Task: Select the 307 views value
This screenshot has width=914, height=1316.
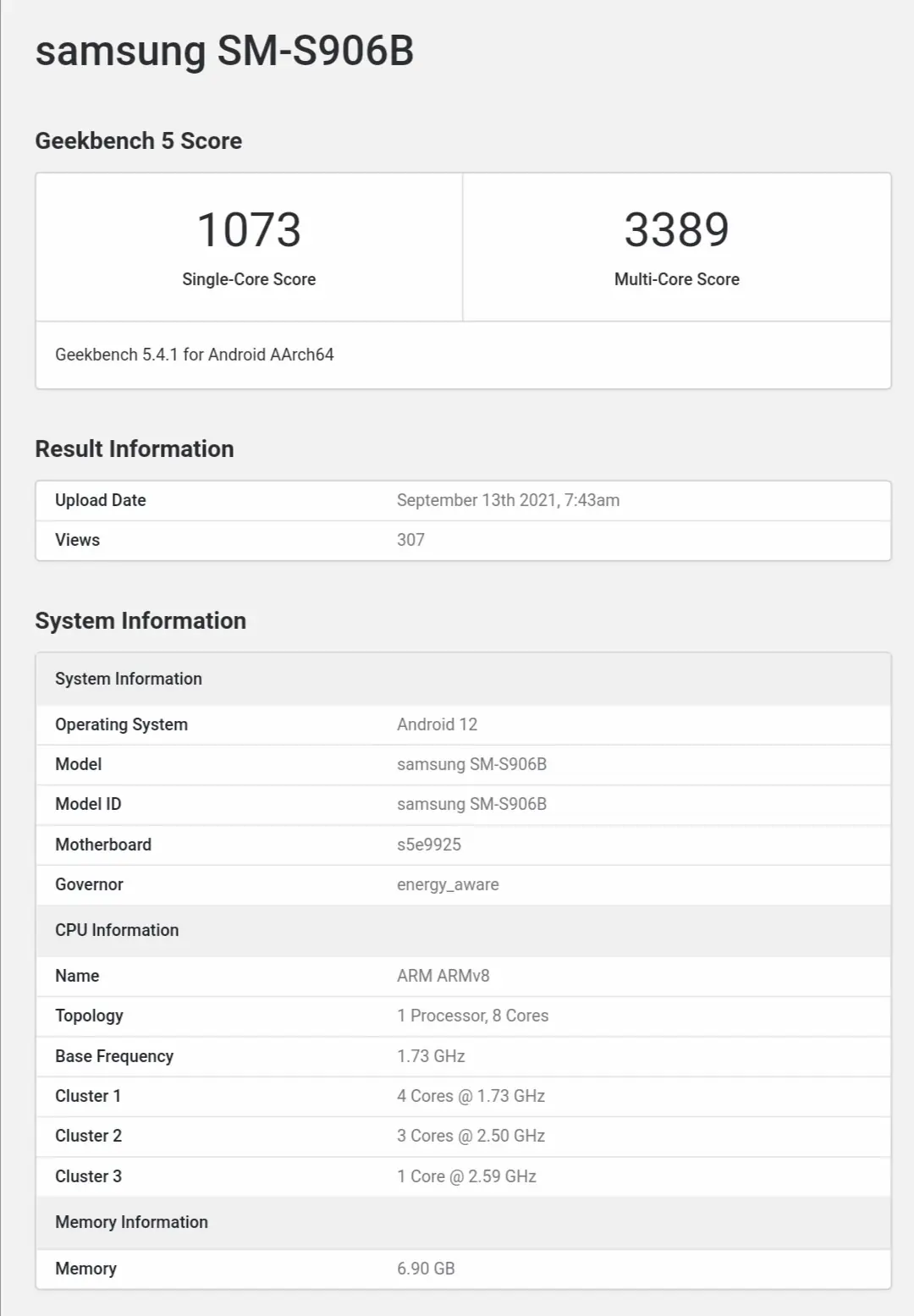Action: (411, 540)
